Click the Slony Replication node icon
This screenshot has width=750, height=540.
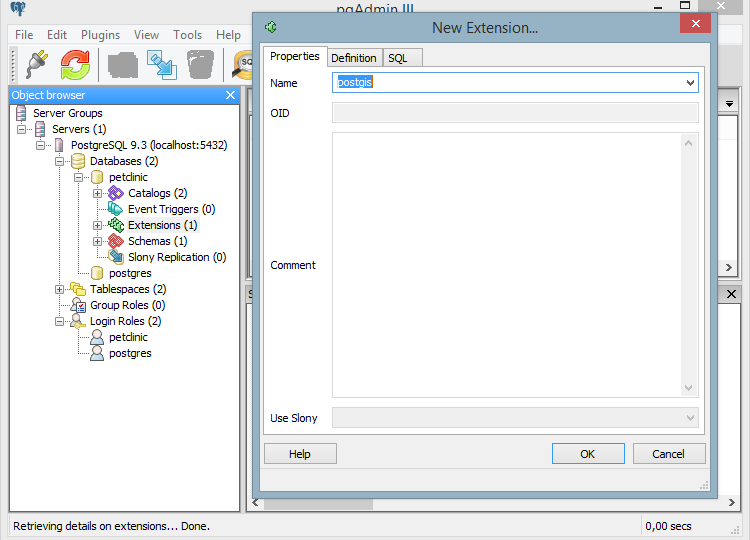[x=116, y=257]
